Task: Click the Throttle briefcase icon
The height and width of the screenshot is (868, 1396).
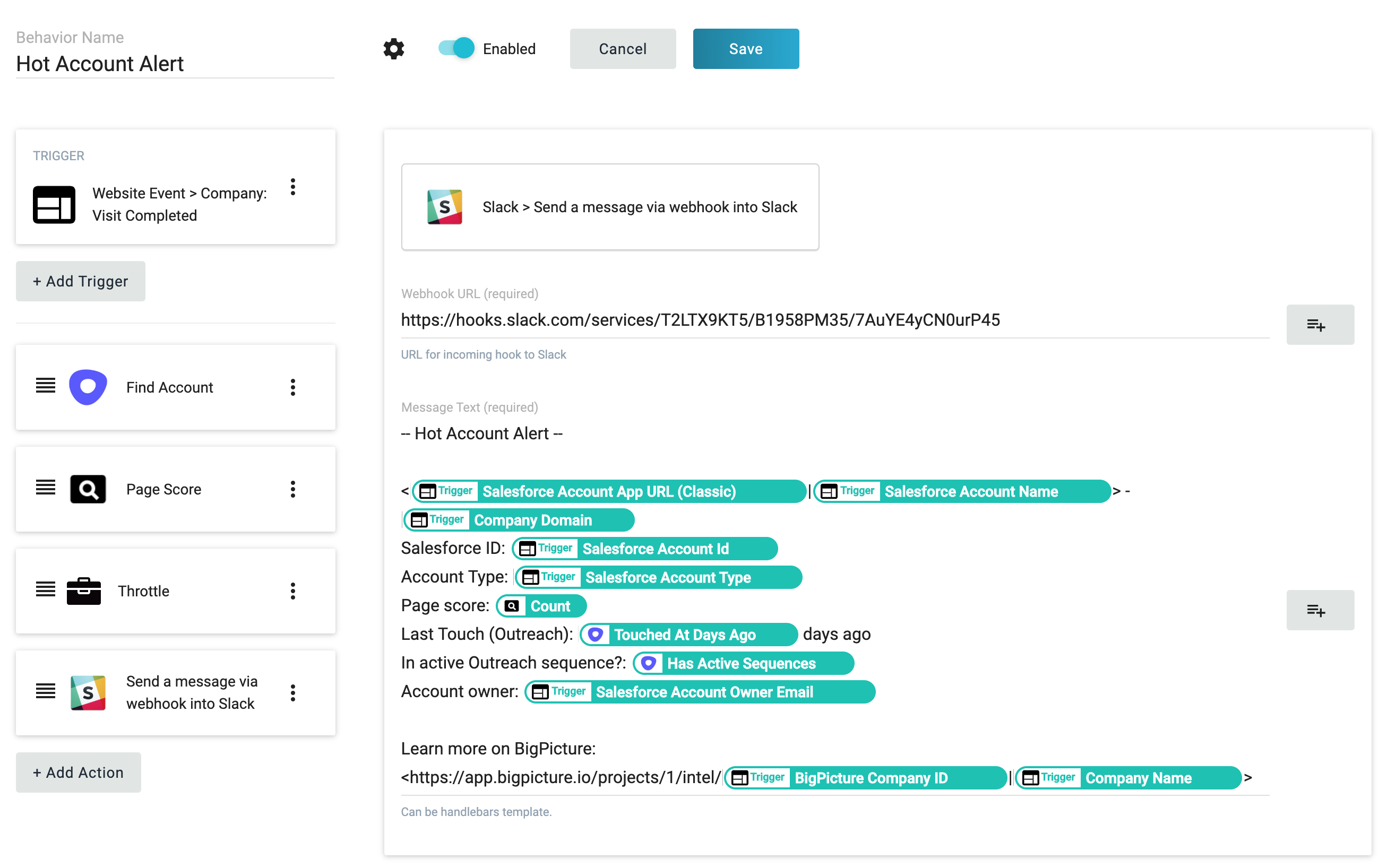Action: point(84,591)
